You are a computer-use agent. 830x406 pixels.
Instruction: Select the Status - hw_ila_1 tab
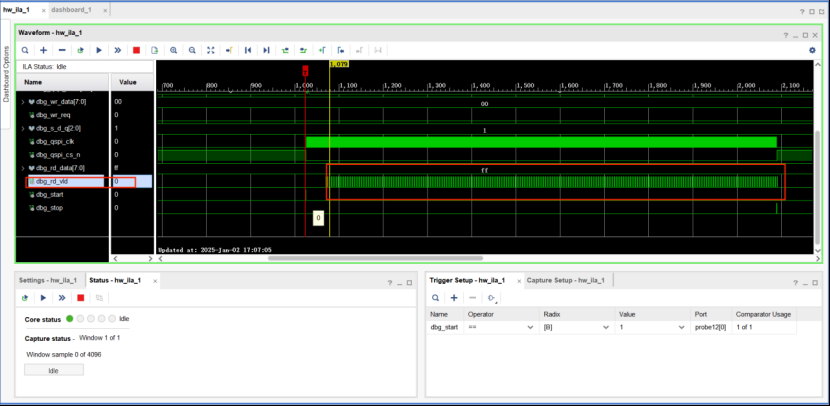[115, 281]
